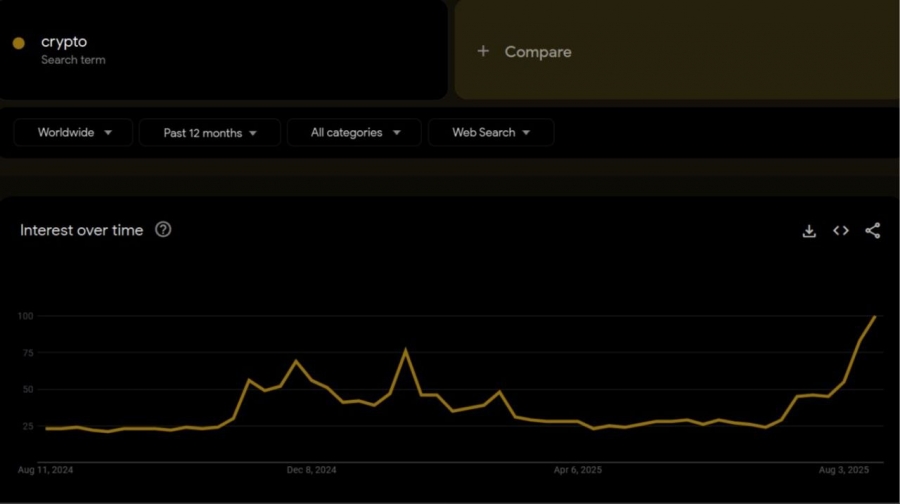Change the Web Search type dropdown
The height and width of the screenshot is (504, 900).
pyautogui.click(x=490, y=132)
